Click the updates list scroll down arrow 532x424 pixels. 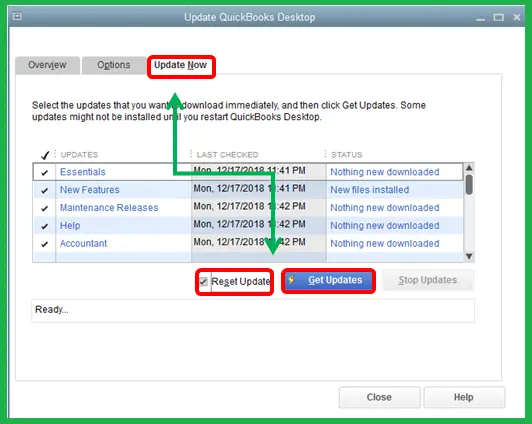(x=469, y=256)
